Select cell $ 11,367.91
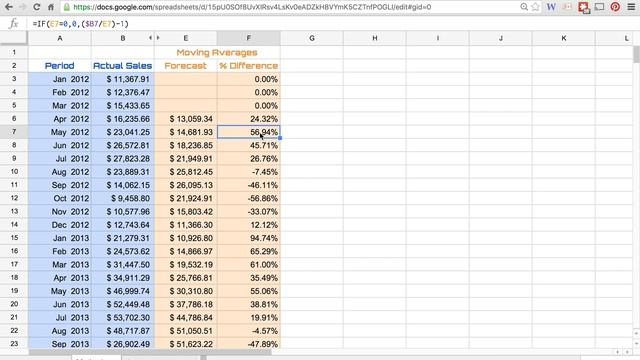 (122, 79)
